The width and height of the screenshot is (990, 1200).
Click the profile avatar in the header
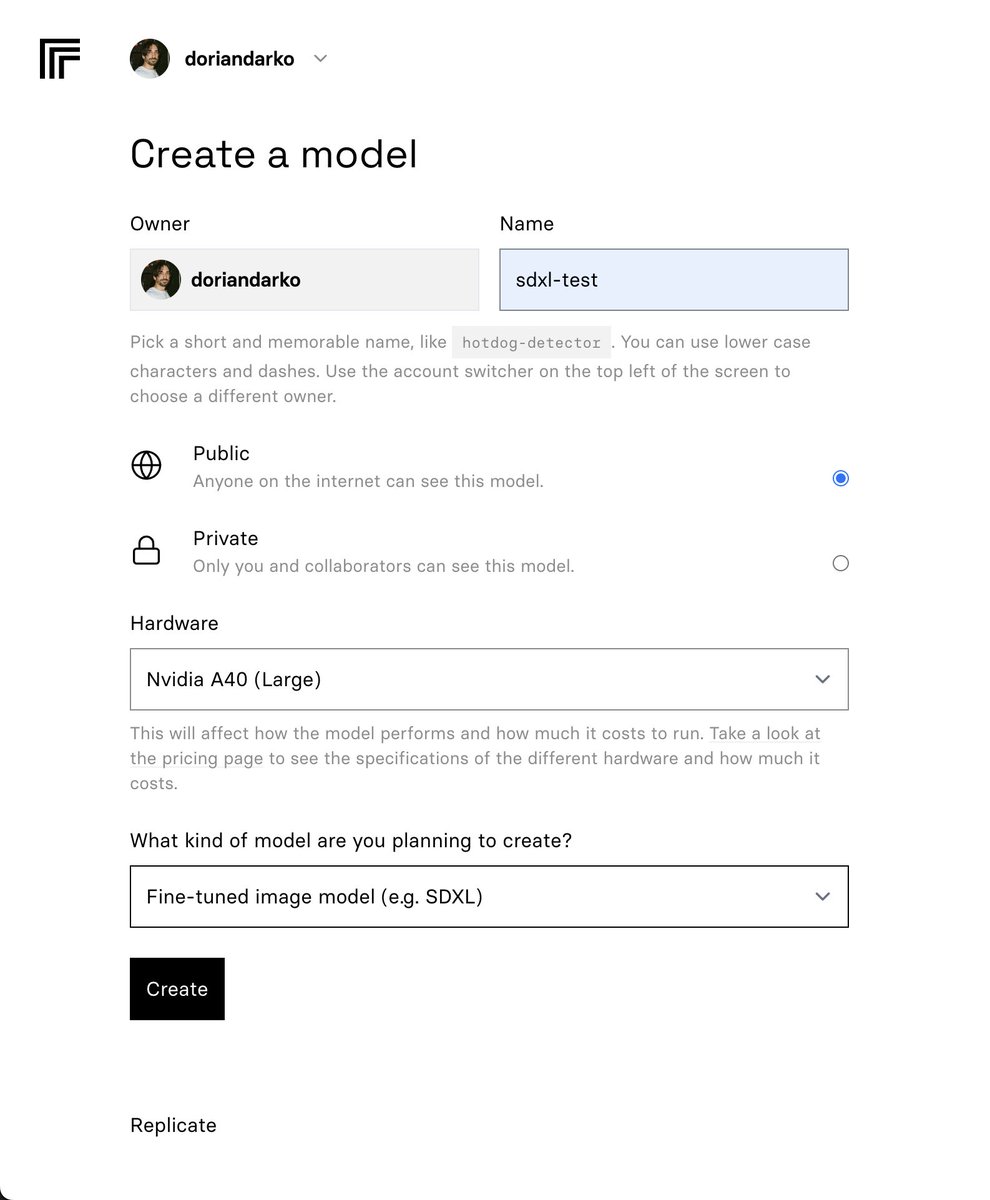point(150,59)
